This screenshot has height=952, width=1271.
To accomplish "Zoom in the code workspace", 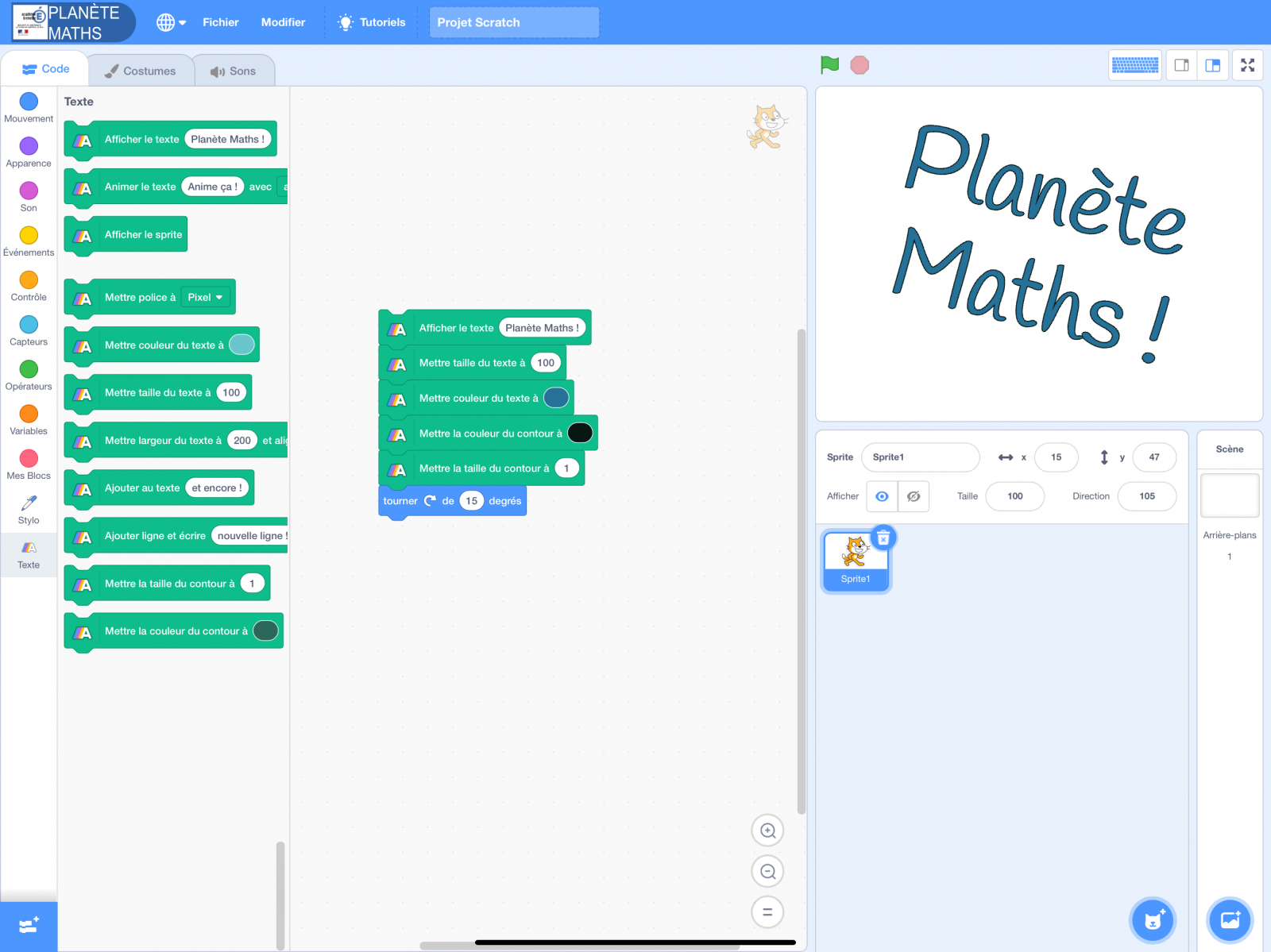I will pos(767,831).
